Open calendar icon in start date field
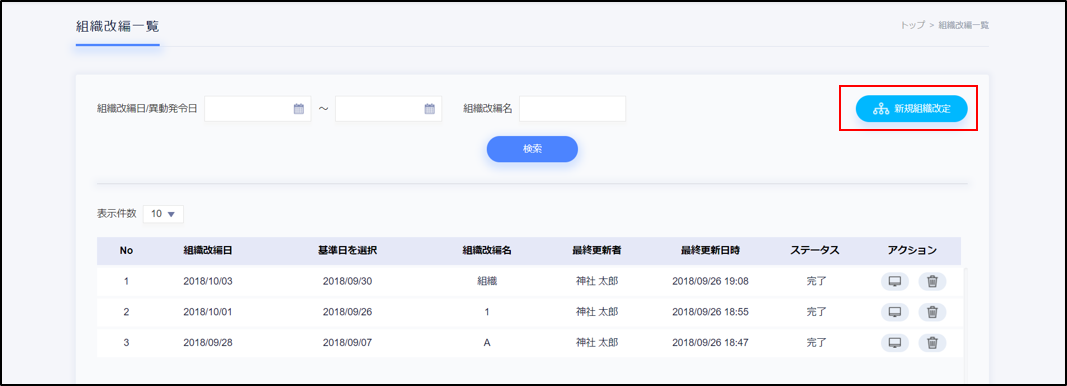The height and width of the screenshot is (386, 1067). (298, 109)
